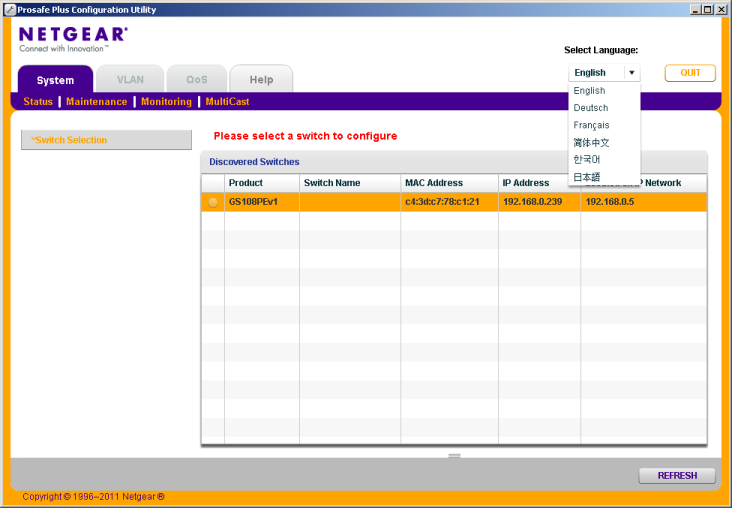732x508 pixels.
Task: Click the empty Switch Name cell for GS108PEv1
Action: tap(350, 202)
